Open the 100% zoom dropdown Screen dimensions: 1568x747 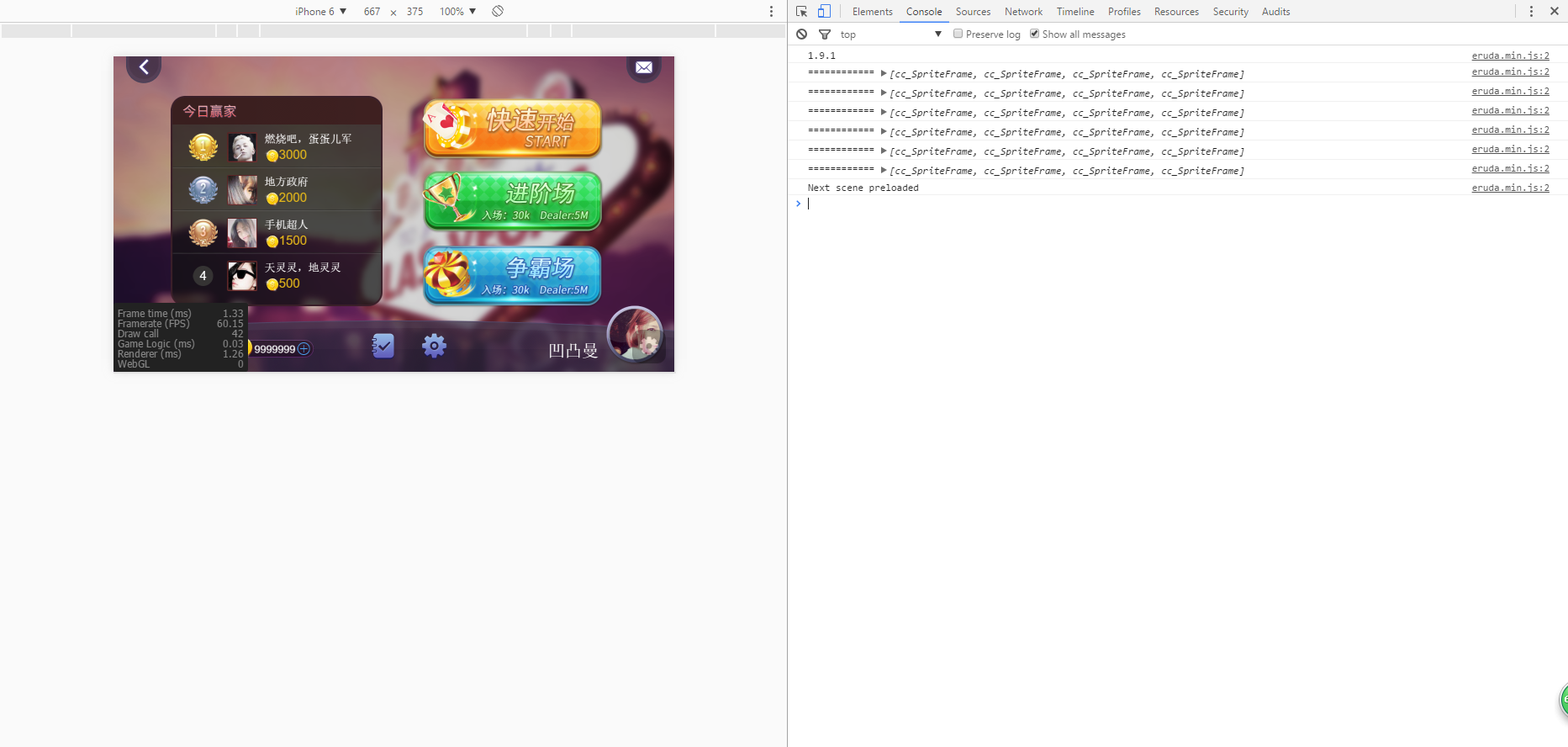(458, 12)
